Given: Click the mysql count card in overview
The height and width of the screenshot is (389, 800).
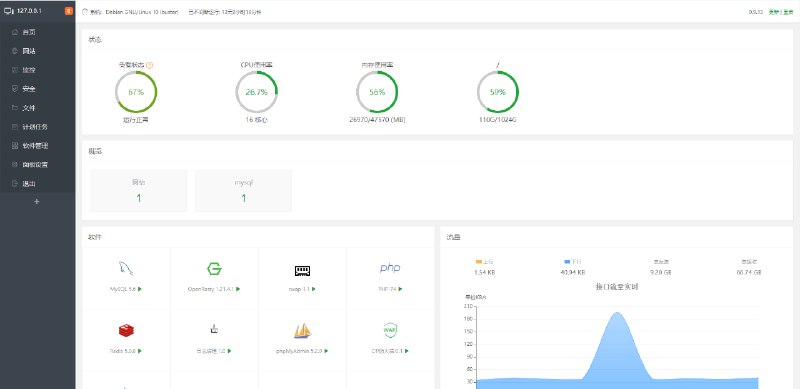Looking at the screenshot, I should coord(243,191).
